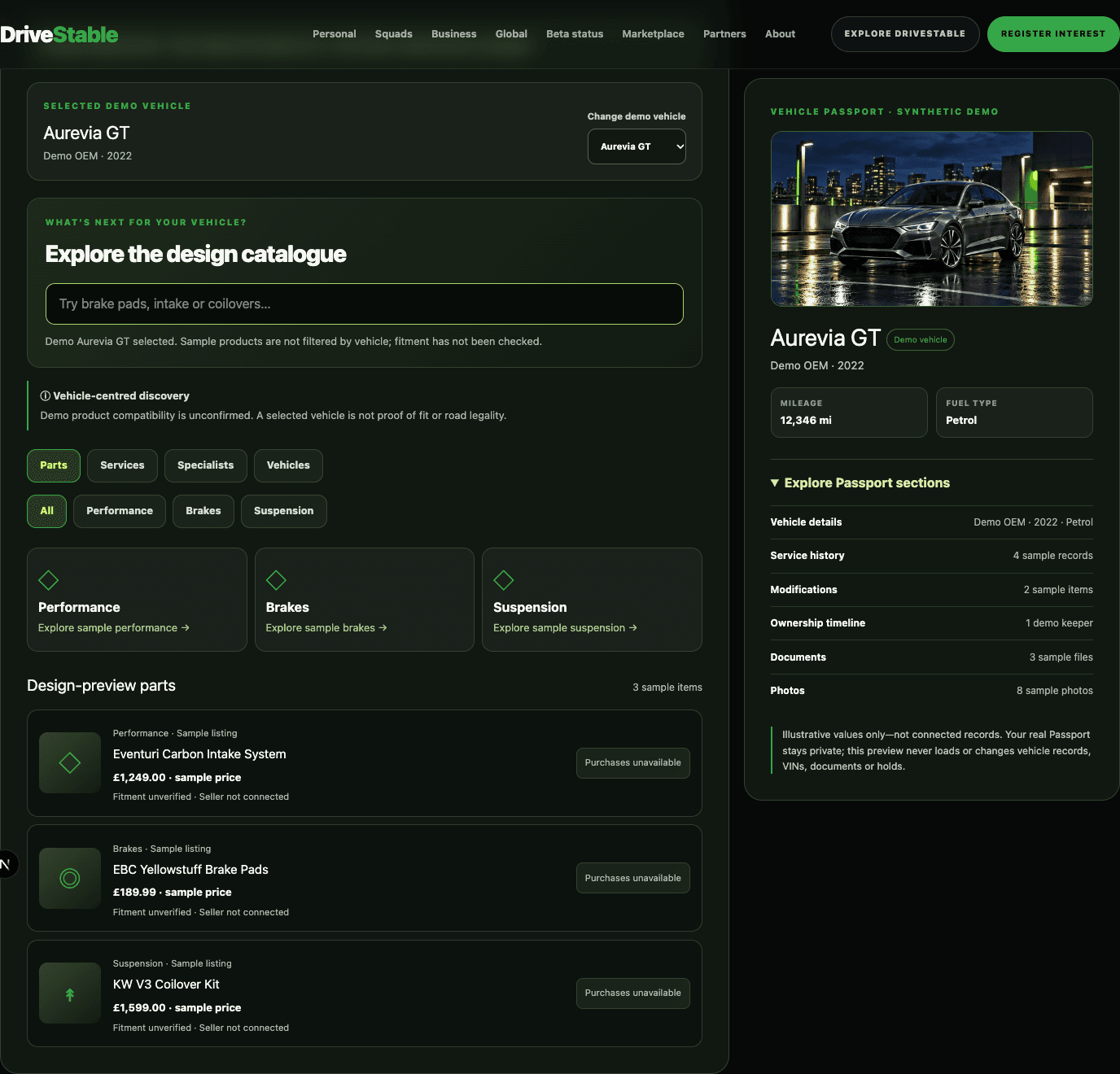Click the DriveStable logo
This screenshot has width=1120, height=1074.
pyautogui.click(x=59, y=34)
